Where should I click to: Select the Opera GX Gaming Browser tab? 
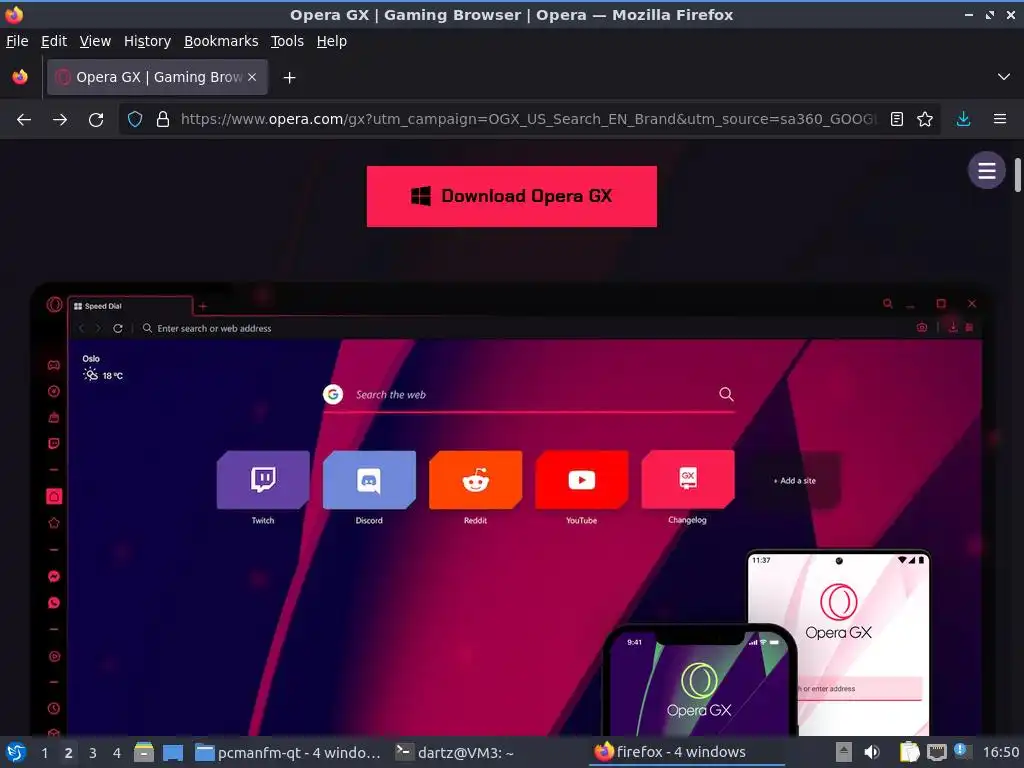[157, 77]
